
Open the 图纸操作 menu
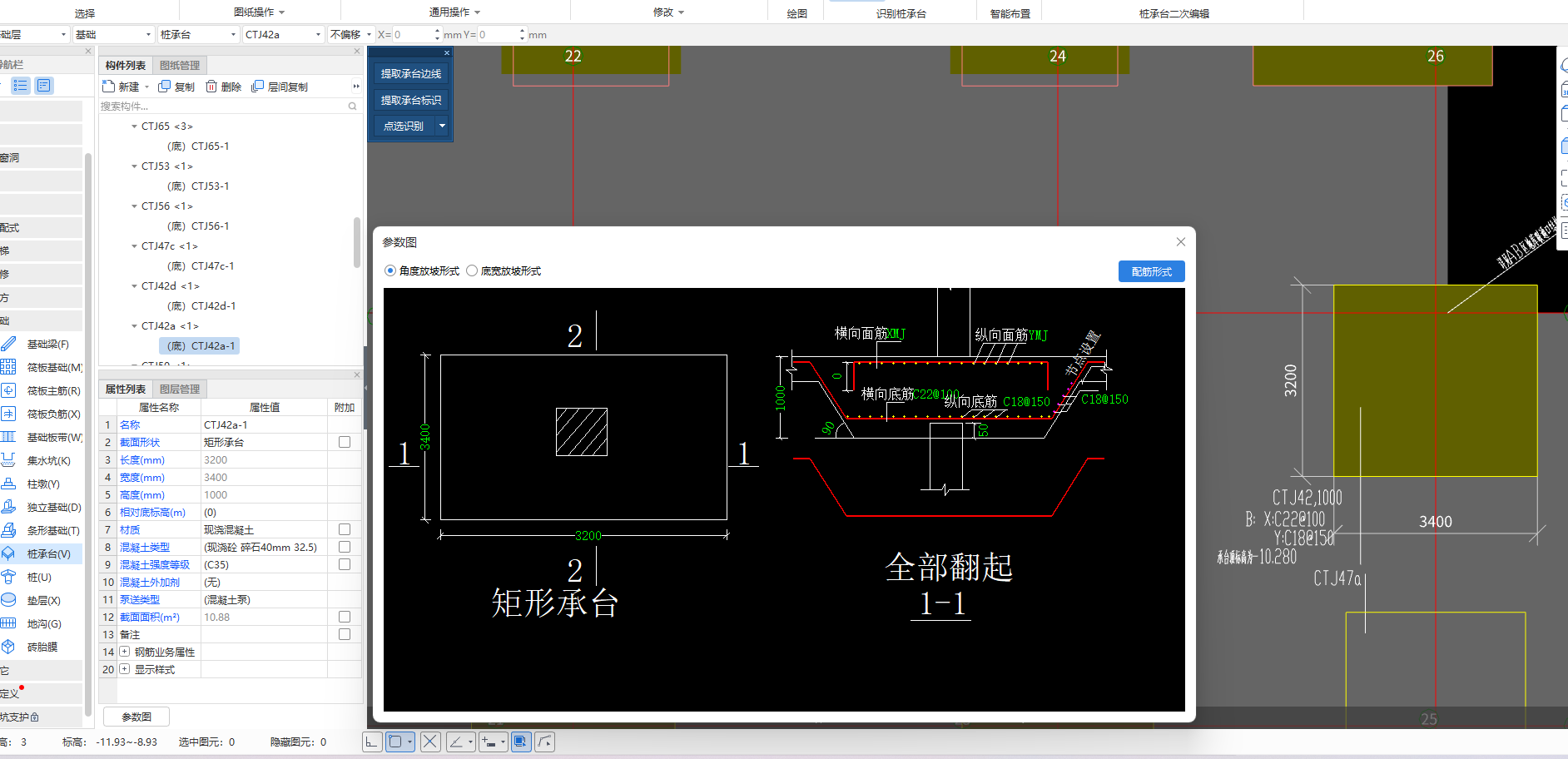click(260, 12)
